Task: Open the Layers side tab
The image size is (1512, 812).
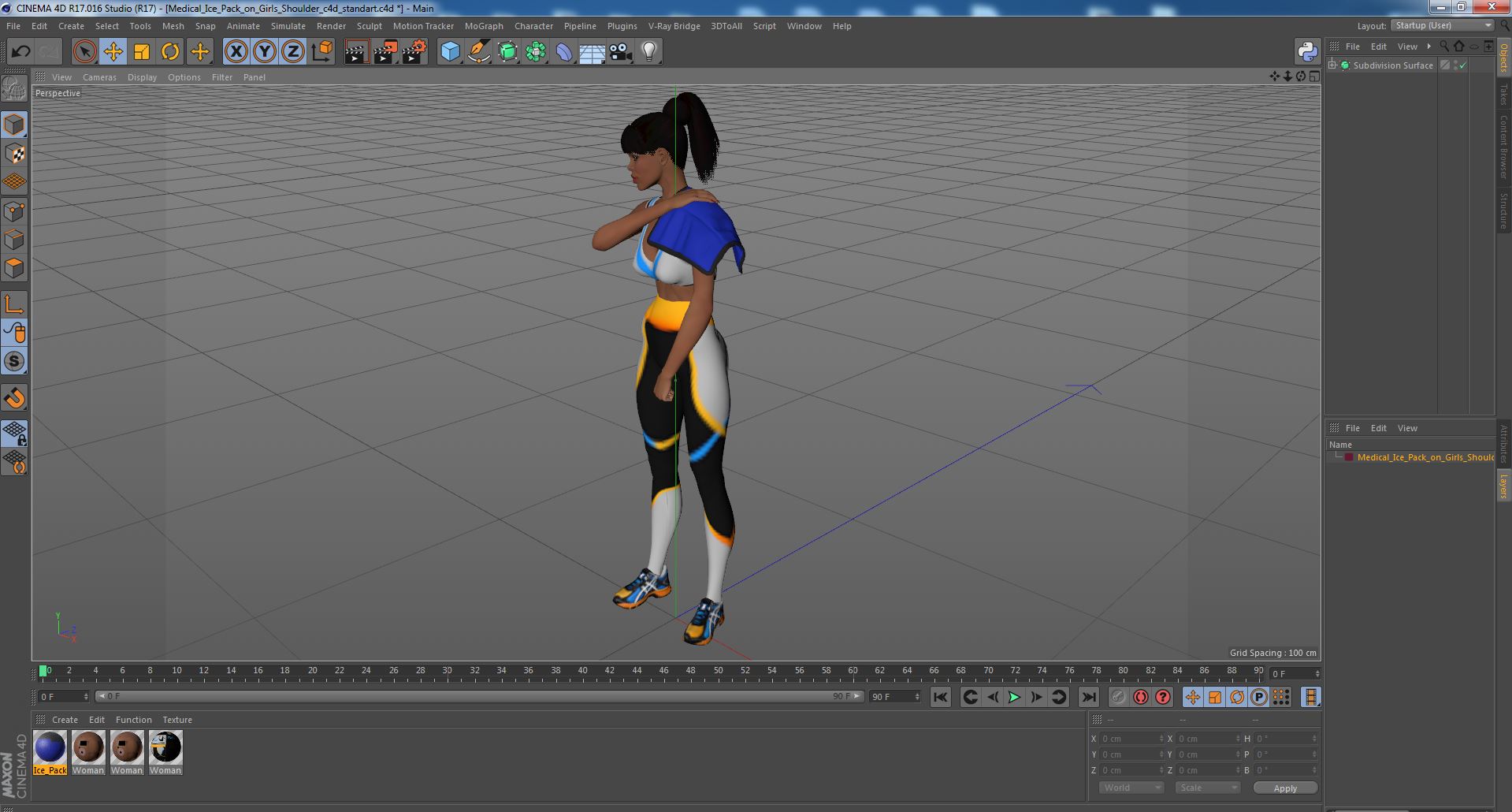Action: point(1504,486)
